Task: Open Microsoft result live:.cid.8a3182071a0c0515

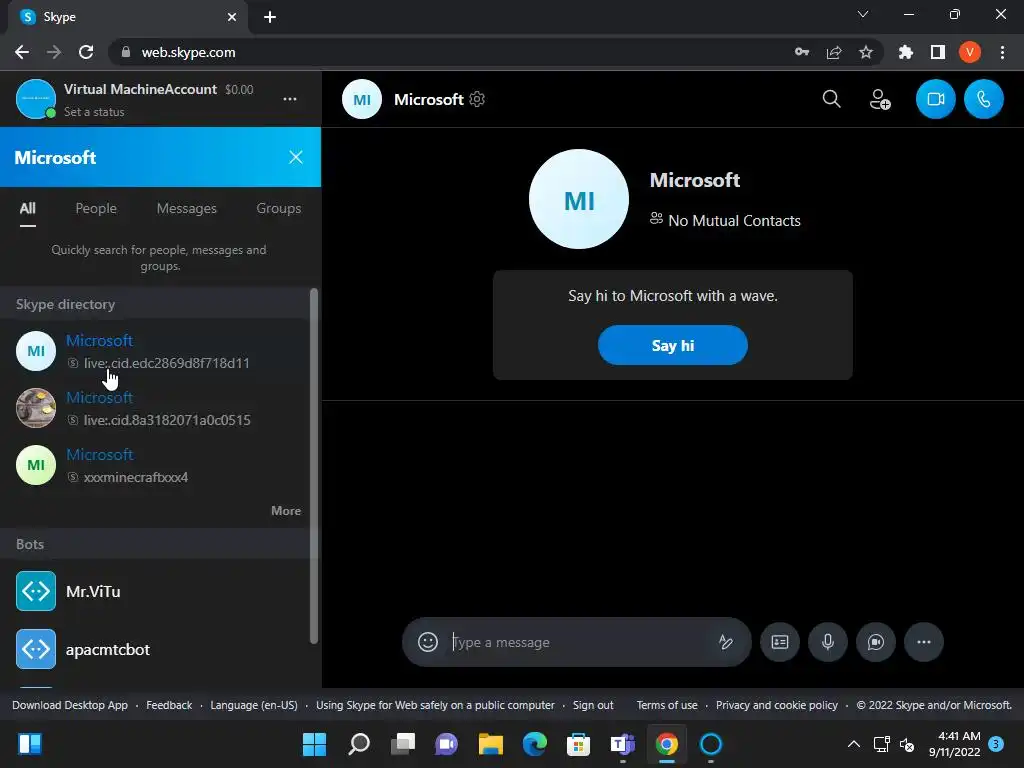Action: click(155, 408)
